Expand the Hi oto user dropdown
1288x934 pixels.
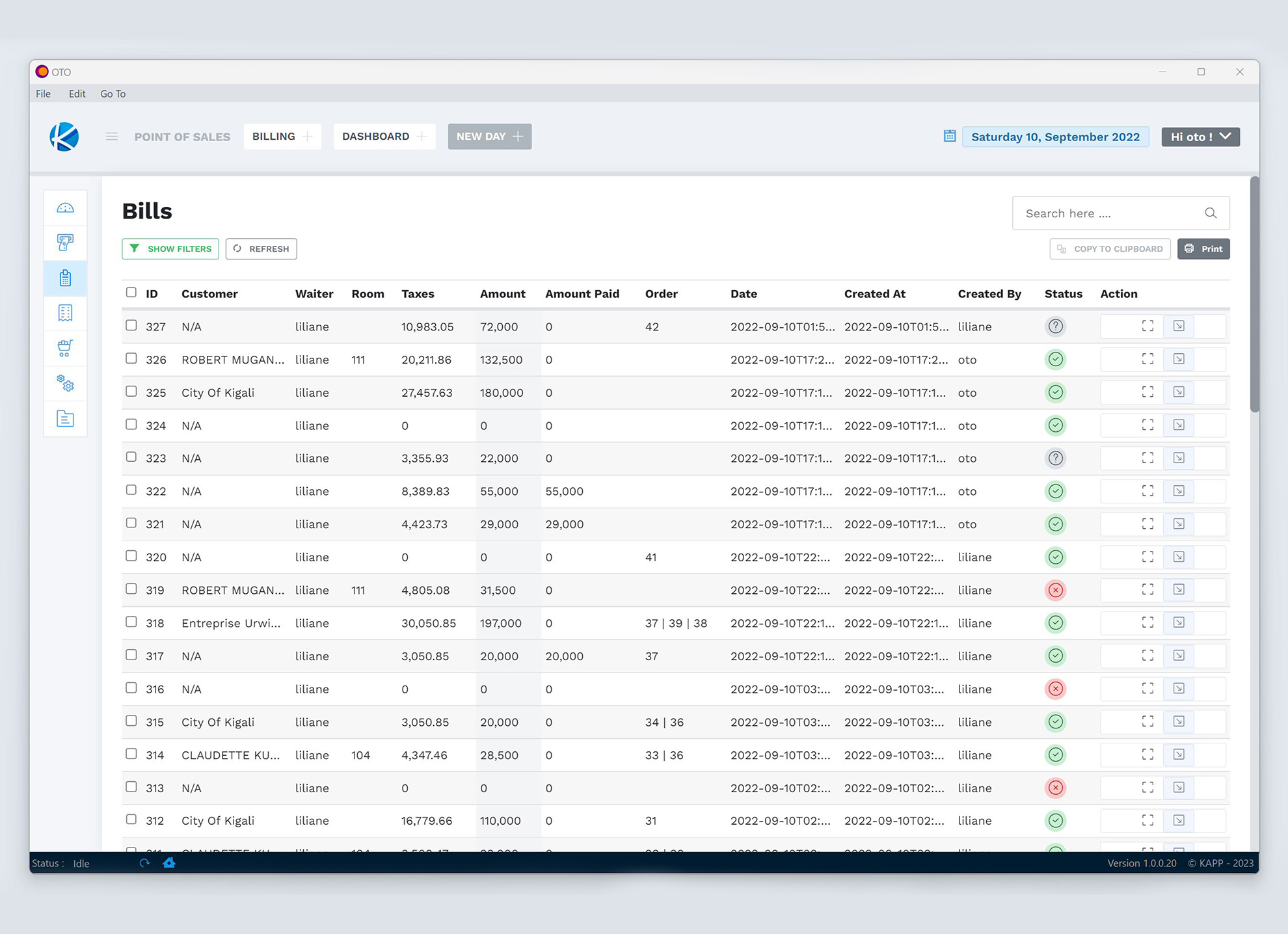point(1200,137)
